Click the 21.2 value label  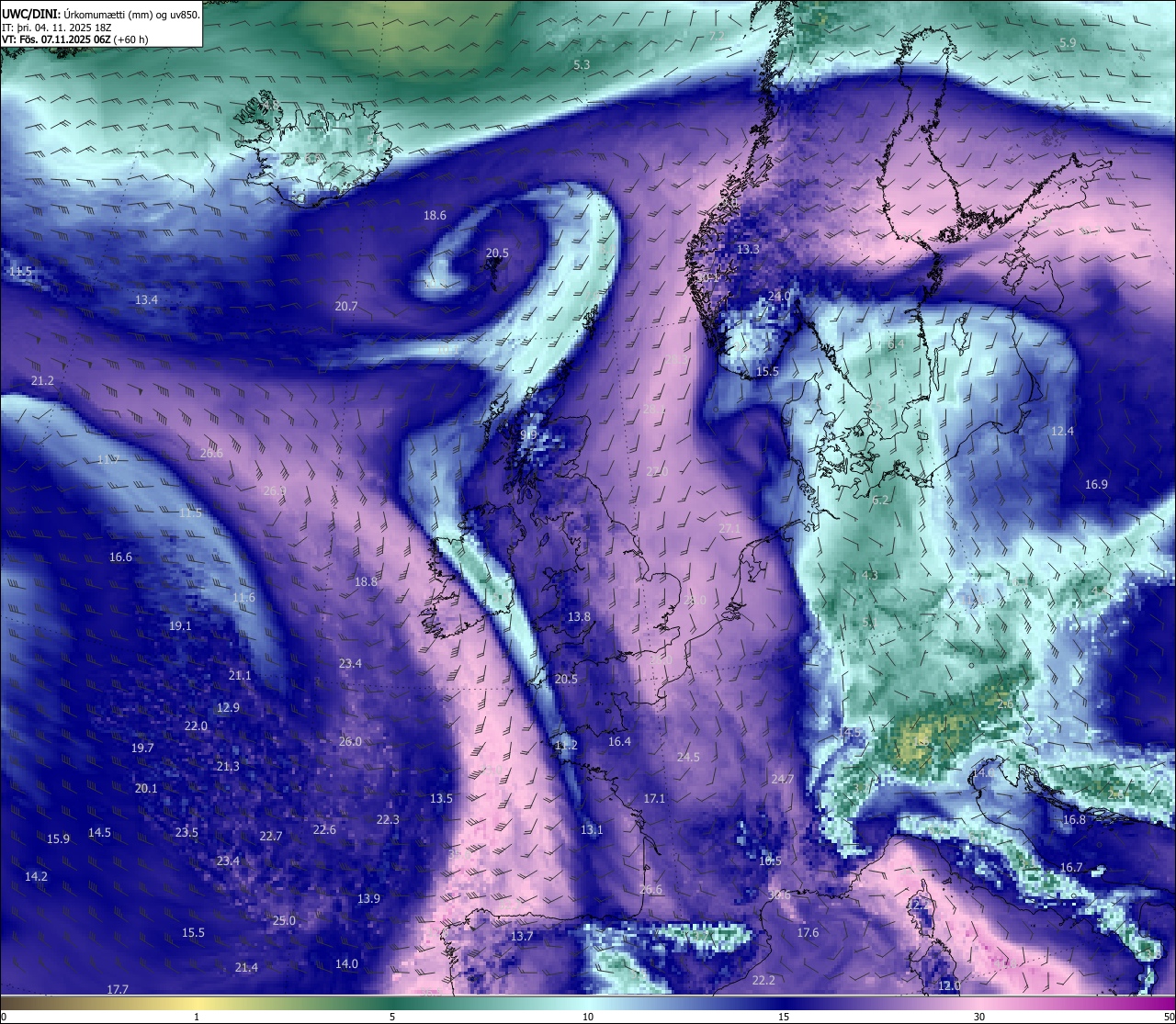42,381
